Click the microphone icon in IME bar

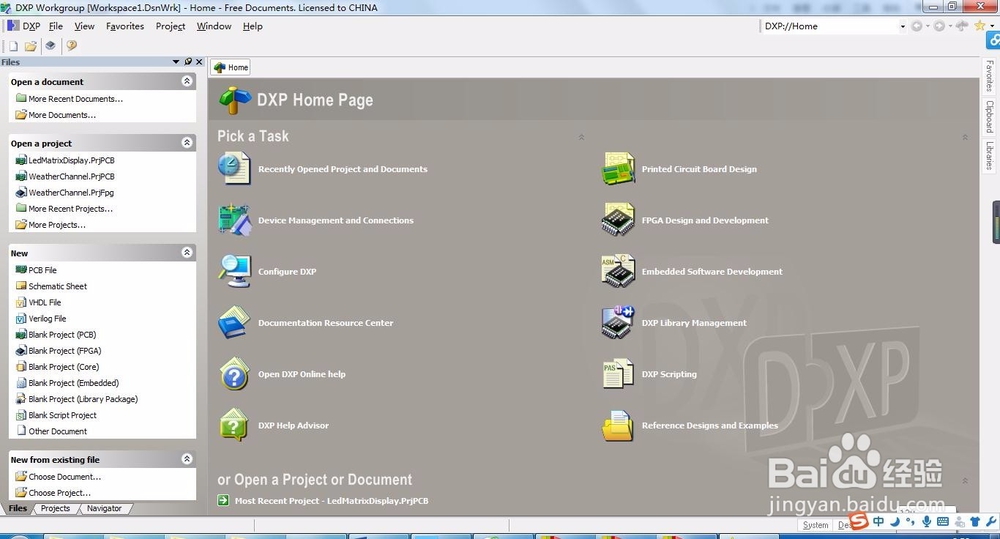(927, 521)
